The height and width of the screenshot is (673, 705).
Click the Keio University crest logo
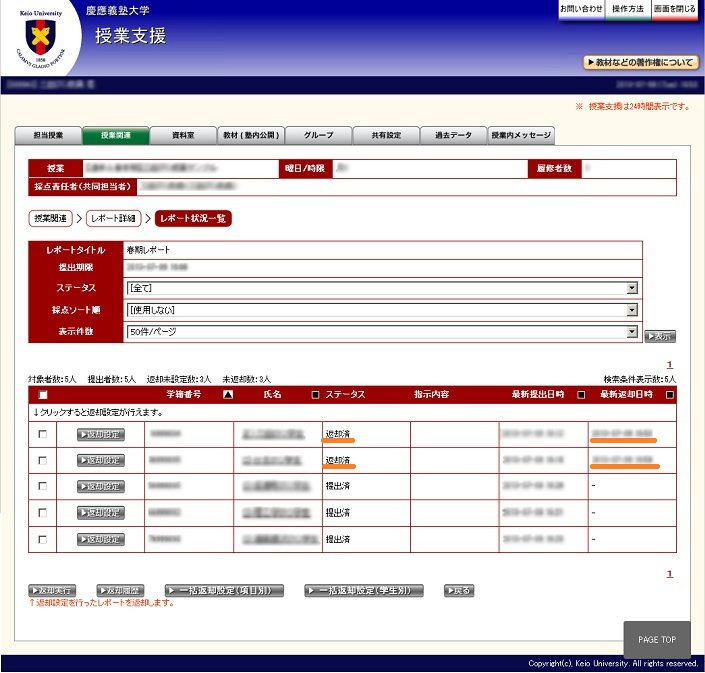(40, 37)
